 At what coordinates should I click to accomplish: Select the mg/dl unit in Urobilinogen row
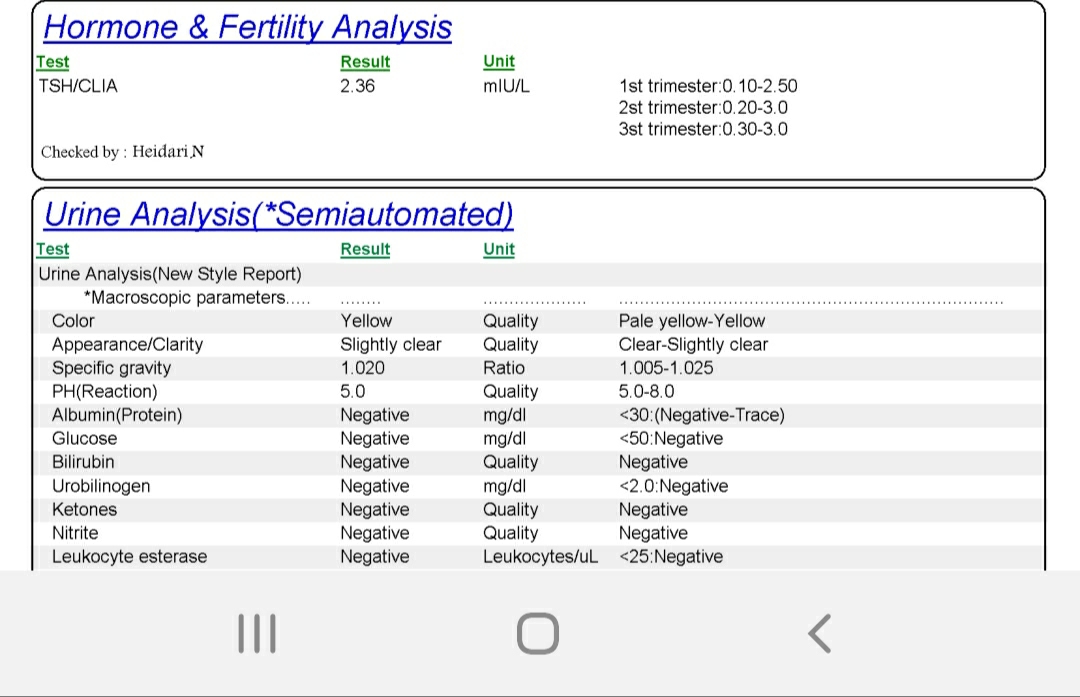(x=504, y=486)
